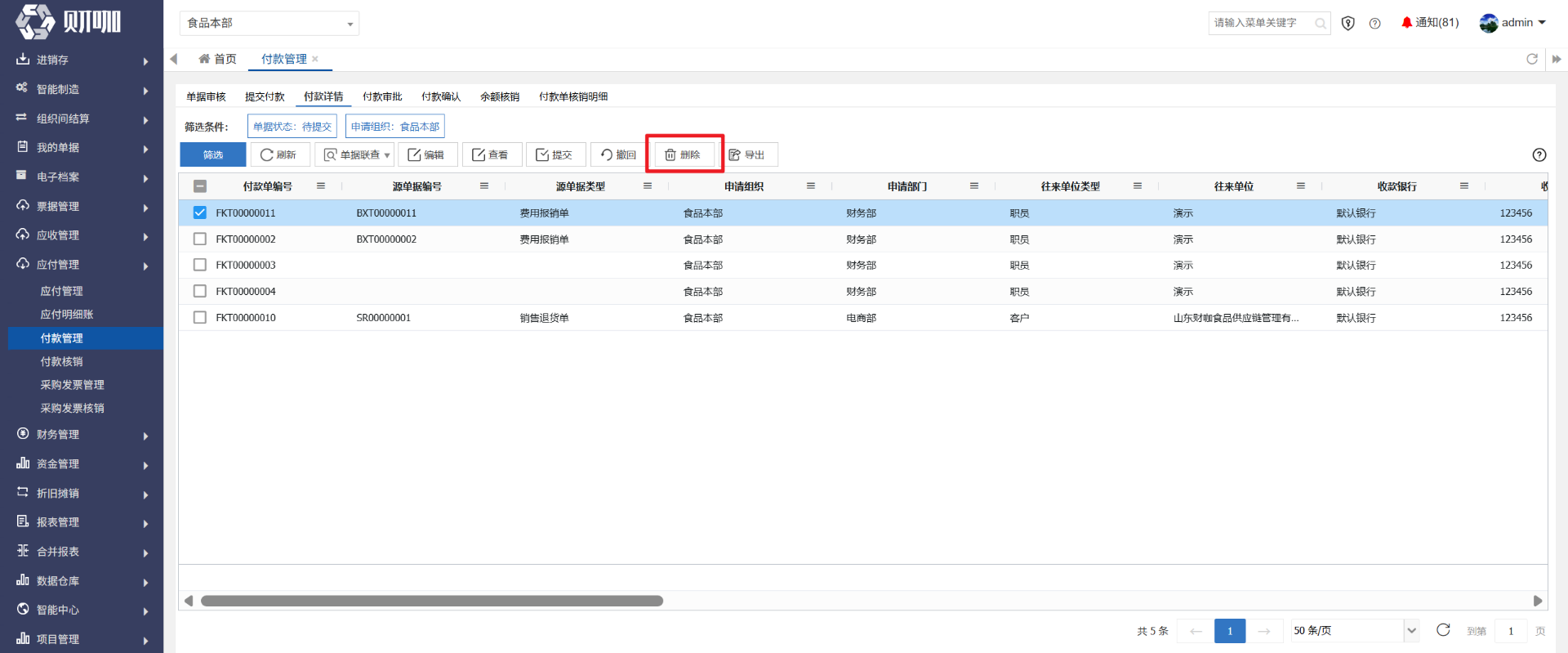Uncheck row FKT00000011 checkbox

pos(200,212)
